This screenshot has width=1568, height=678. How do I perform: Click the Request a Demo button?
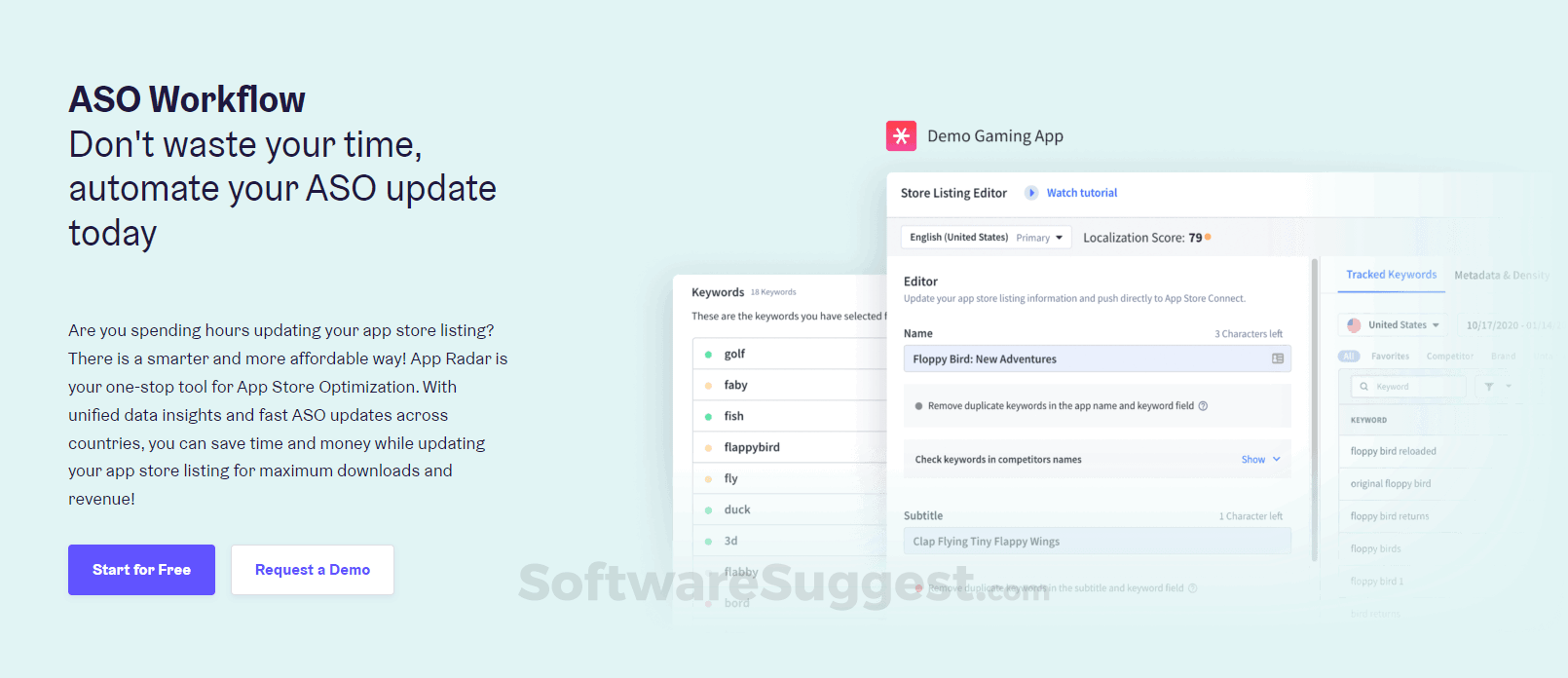point(313,570)
